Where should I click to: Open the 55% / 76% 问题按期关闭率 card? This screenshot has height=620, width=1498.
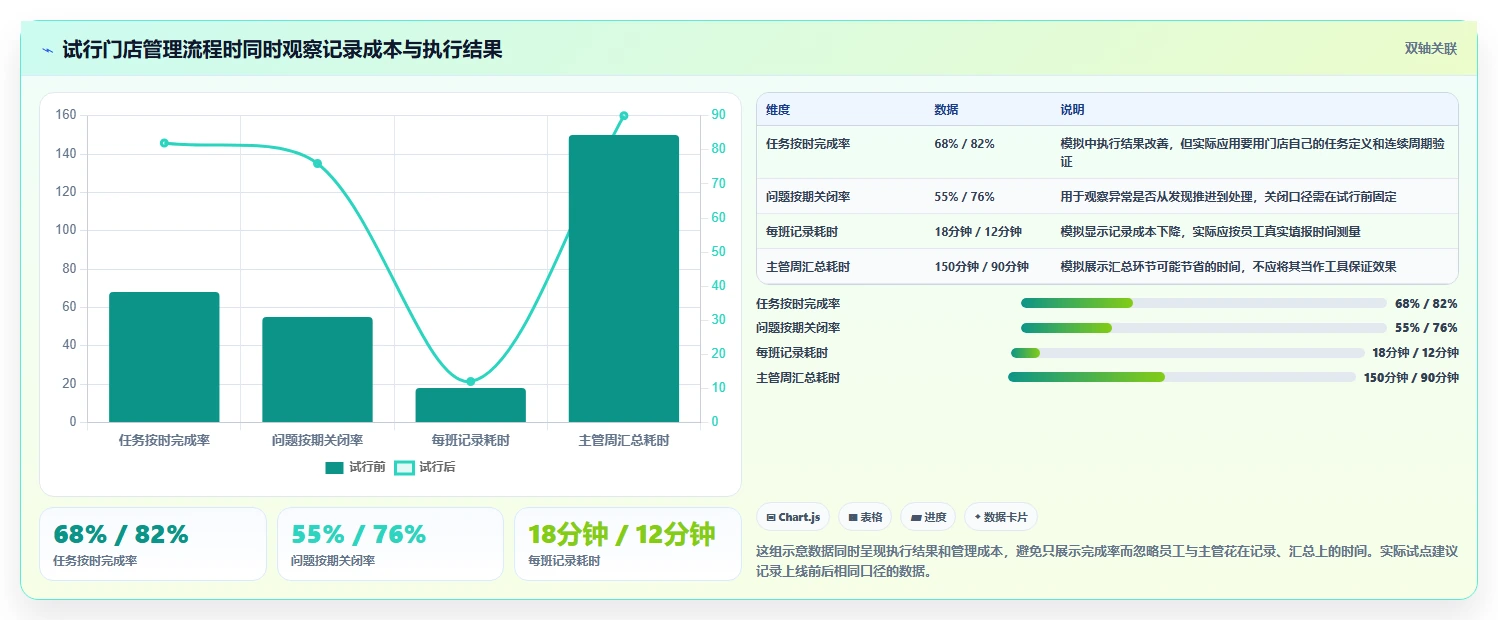[390, 544]
